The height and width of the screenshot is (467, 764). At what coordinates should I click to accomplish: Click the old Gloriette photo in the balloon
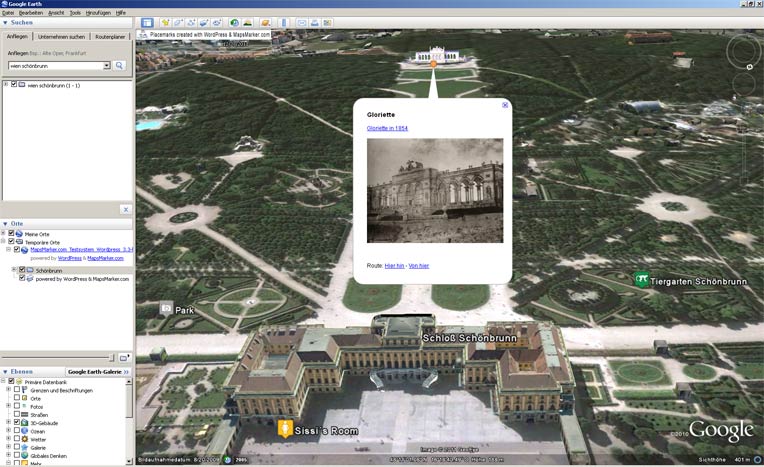(x=435, y=191)
